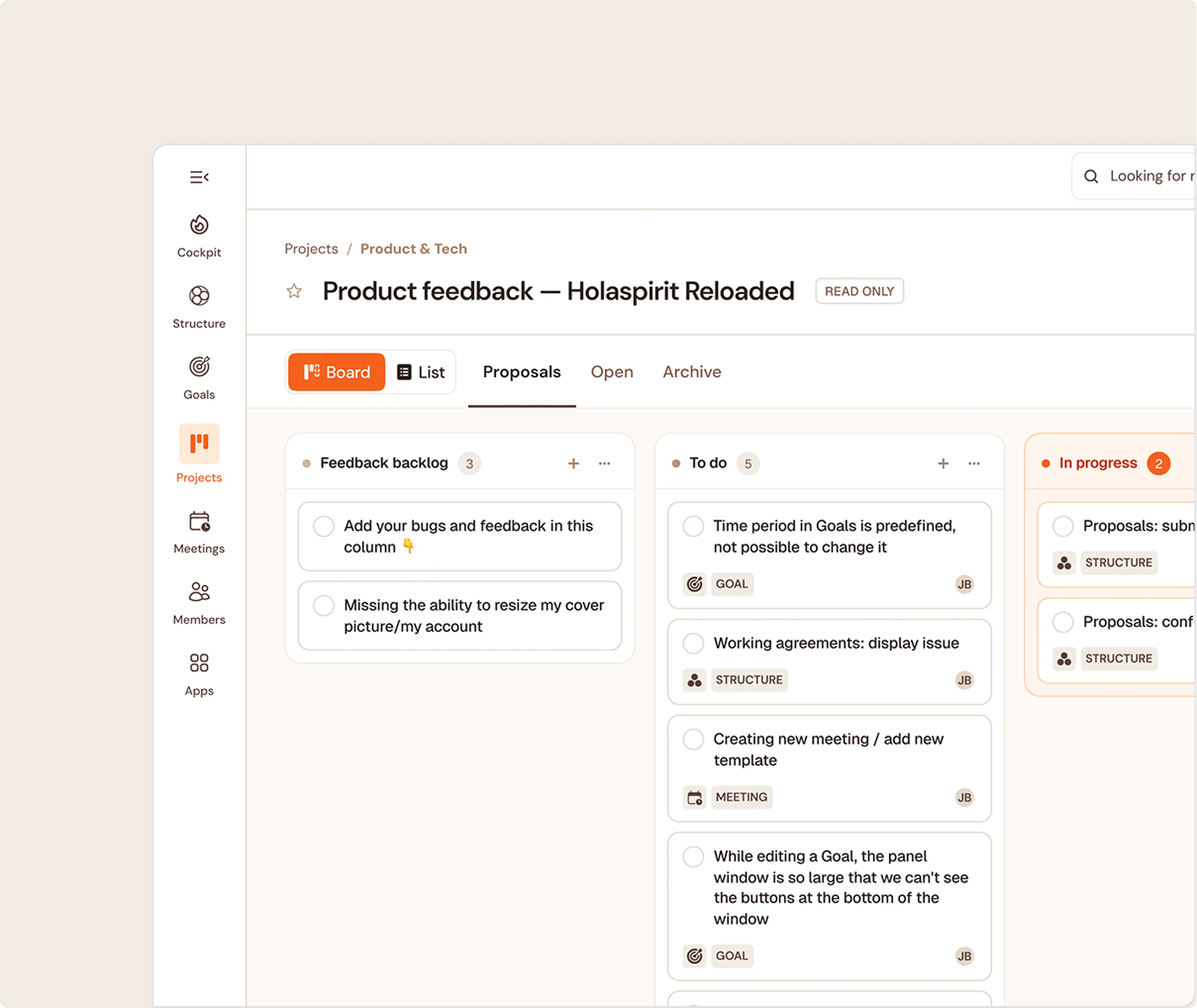Mark 'Add your bugs and feedback' card done

pos(324,526)
